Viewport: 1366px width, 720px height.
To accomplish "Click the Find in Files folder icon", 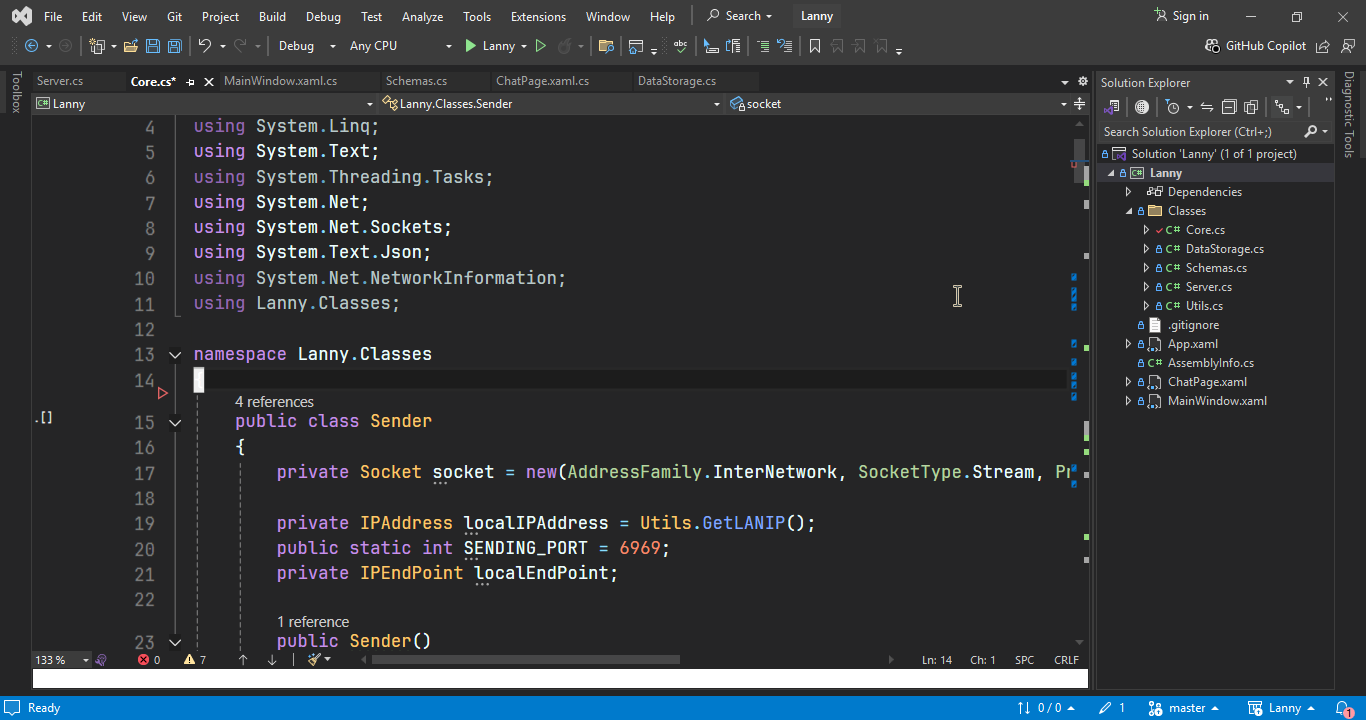I will (x=606, y=46).
